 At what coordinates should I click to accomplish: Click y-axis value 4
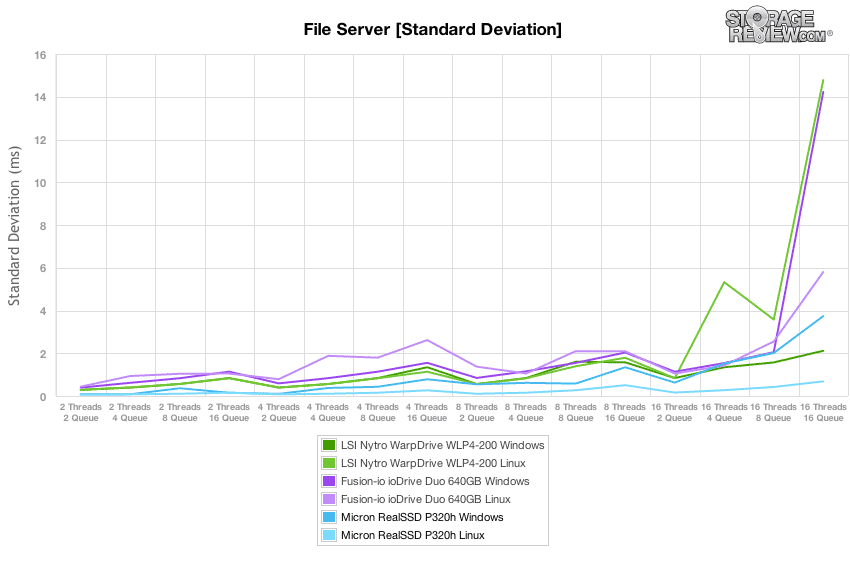[x=43, y=312]
